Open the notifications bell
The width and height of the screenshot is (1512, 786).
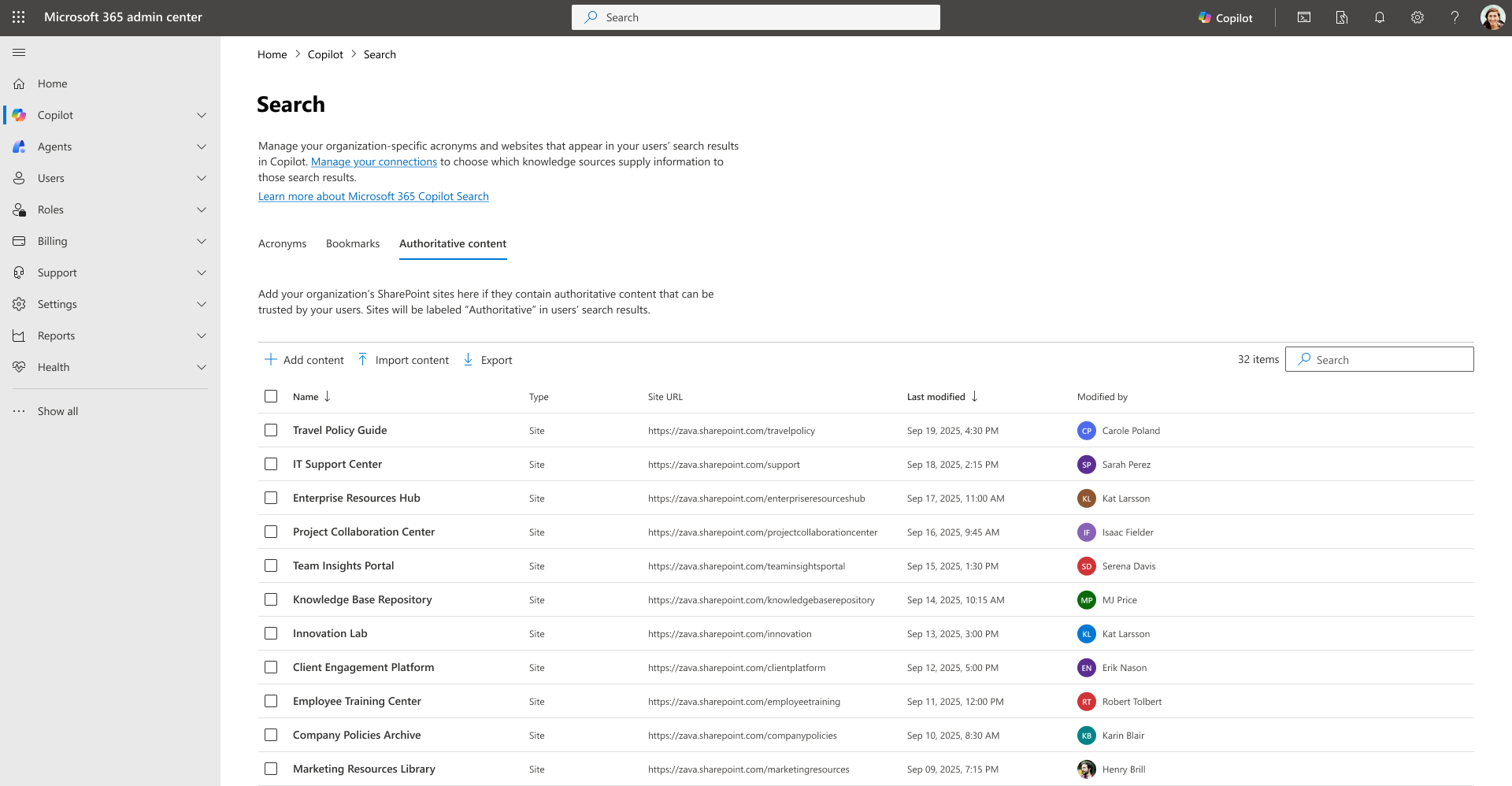pyautogui.click(x=1379, y=17)
